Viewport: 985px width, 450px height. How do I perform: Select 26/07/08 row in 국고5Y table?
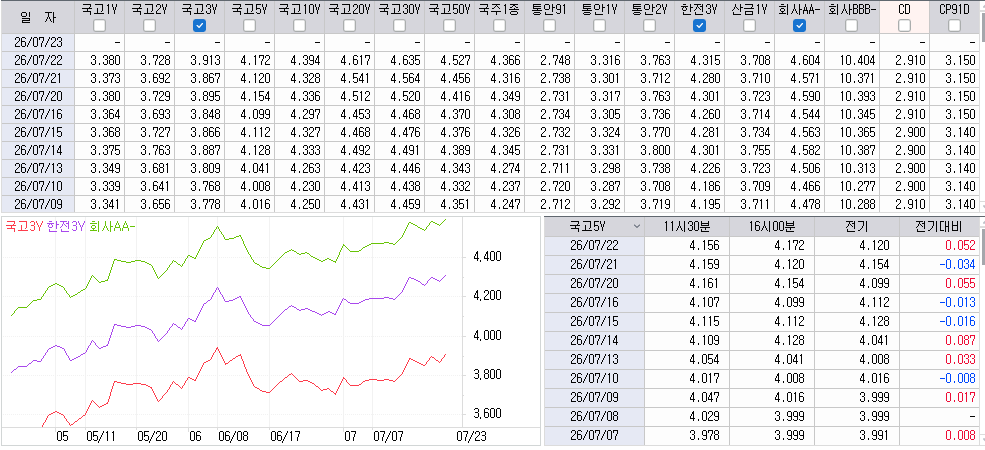pyautogui.click(x=761, y=416)
